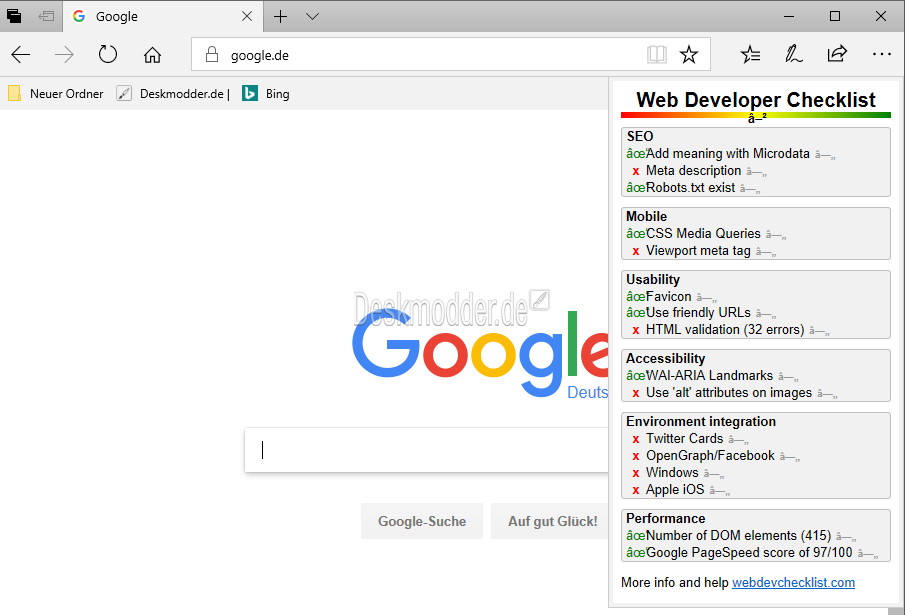Click help icon after WAI-ARIA Landmarks

788,377
